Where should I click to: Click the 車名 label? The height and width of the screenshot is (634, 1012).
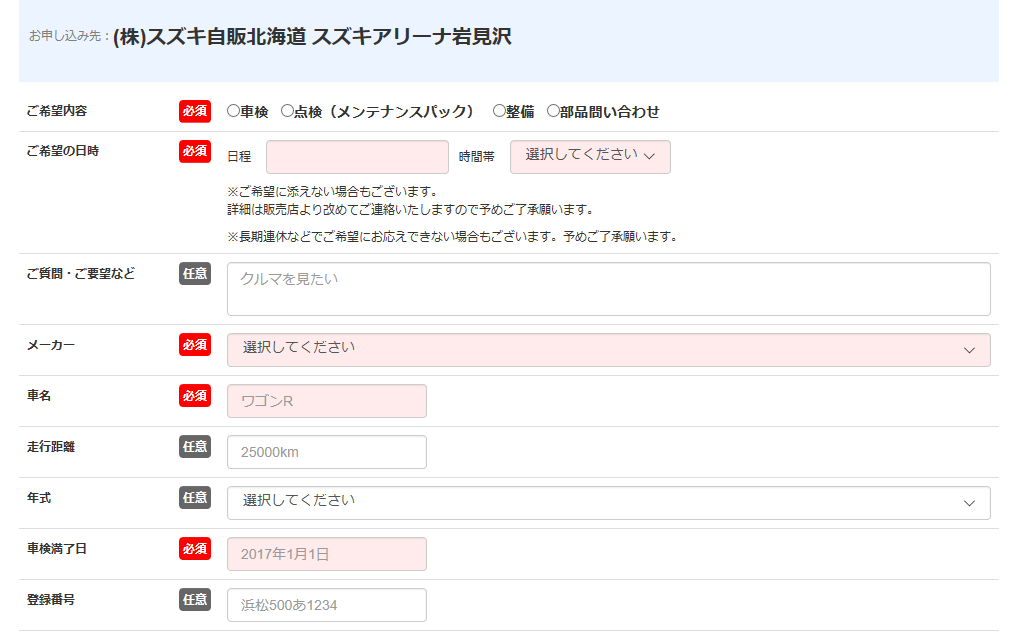click(x=39, y=396)
